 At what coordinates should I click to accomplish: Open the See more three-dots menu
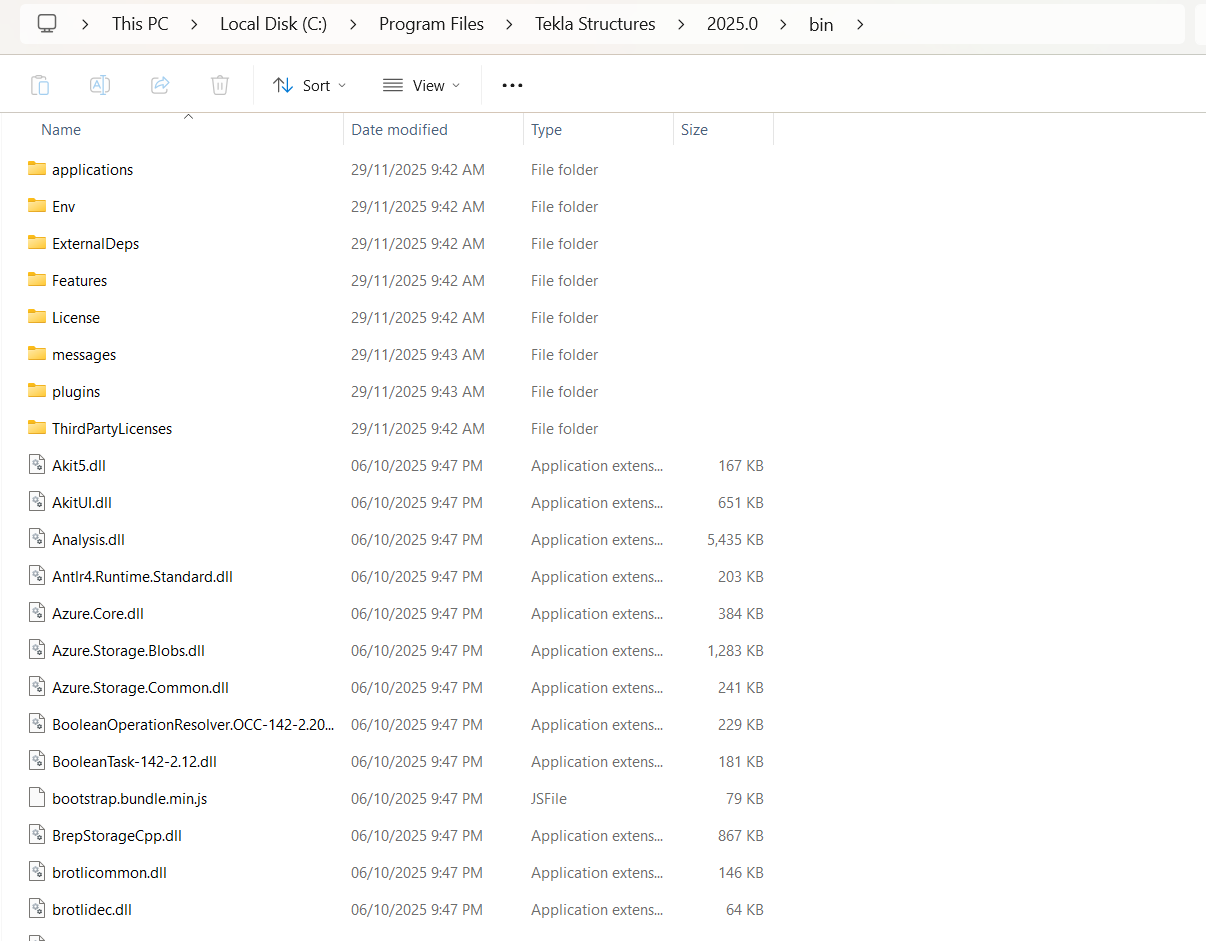tap(512, 85)
